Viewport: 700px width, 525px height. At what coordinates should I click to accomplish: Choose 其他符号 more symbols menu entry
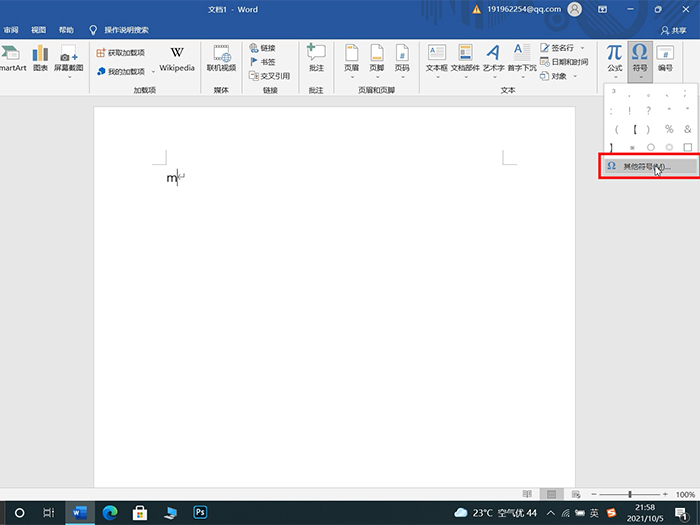(650, 167)
